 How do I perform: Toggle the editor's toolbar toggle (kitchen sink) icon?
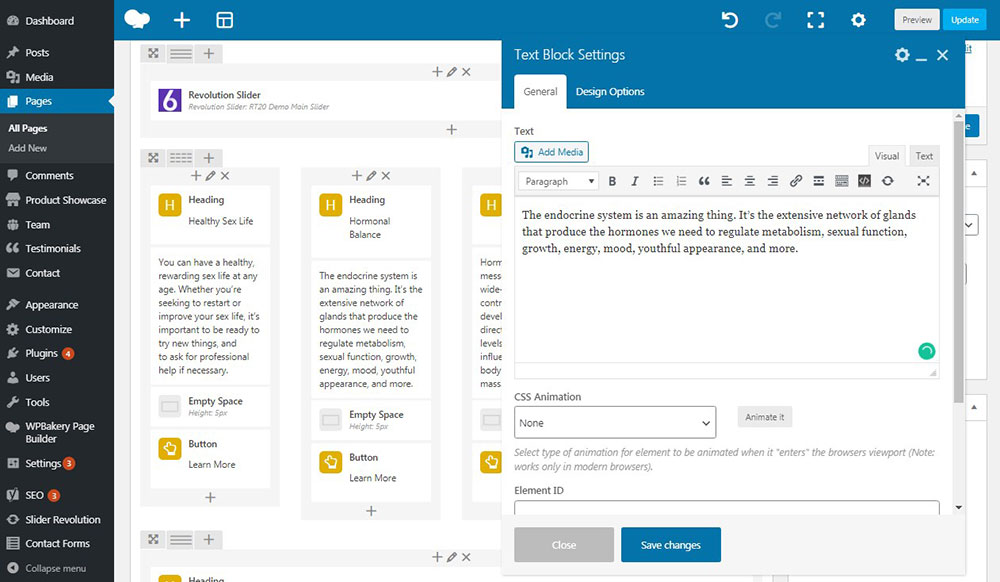841,181
